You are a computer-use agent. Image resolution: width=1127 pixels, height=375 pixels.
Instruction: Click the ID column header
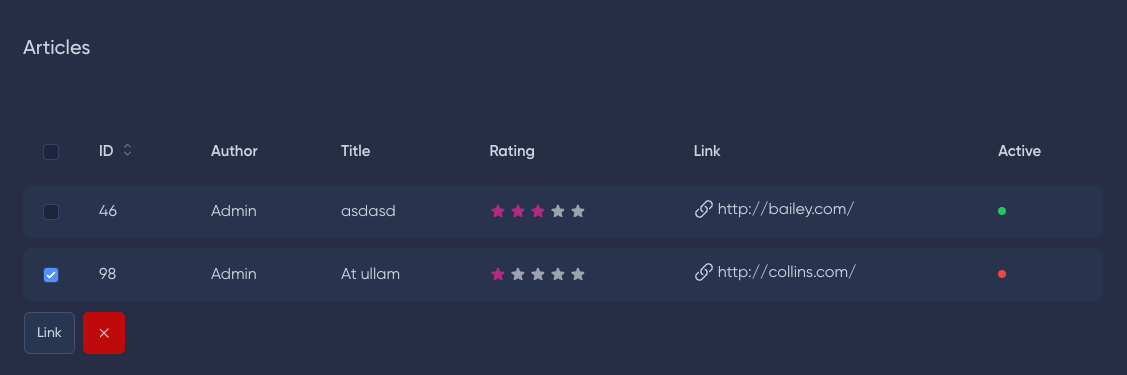click(x=106, y=151)
